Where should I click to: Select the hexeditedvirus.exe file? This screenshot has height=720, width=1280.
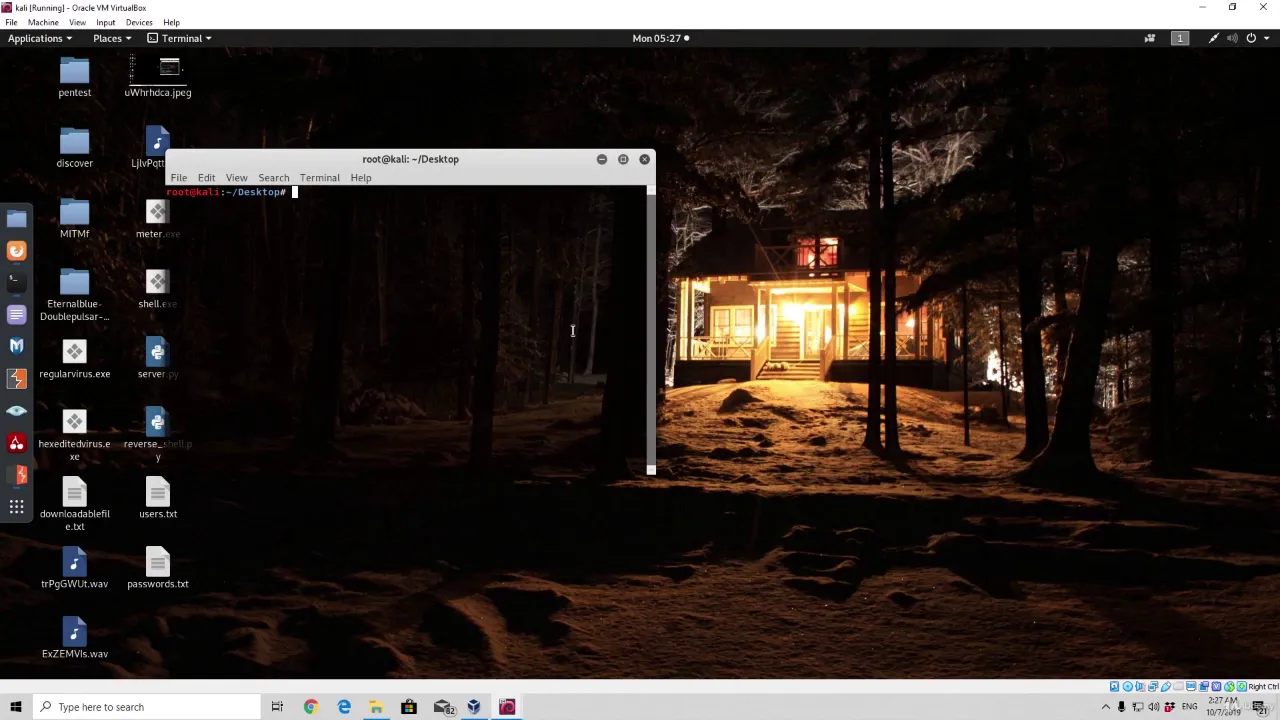click(74, 436)
